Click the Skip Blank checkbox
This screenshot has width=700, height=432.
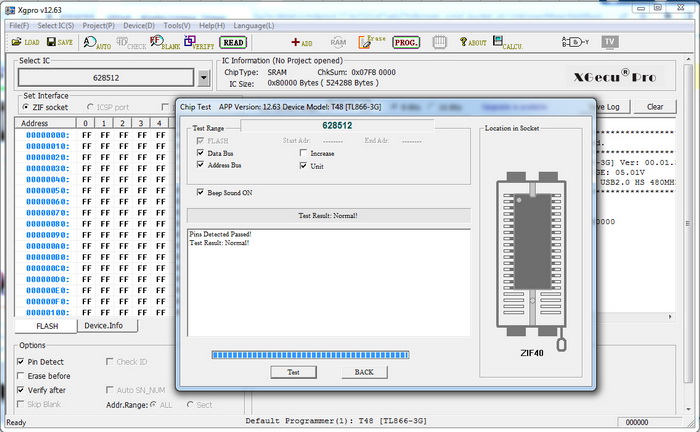[x=20, y=404]
